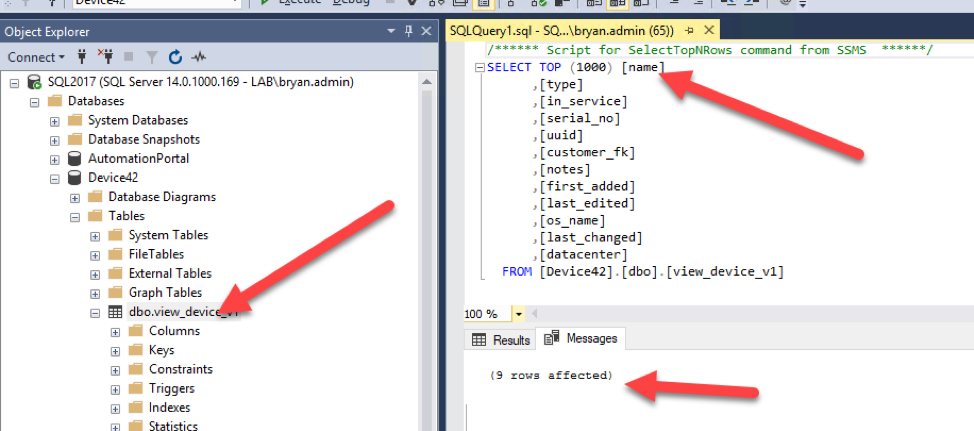Open the Activity Monitor icon

199,57
